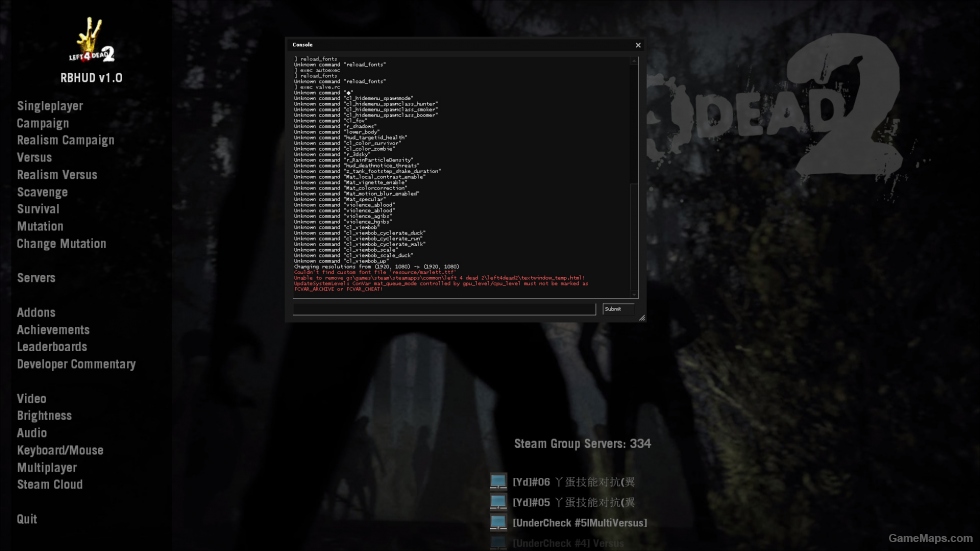Click the Left 4 Dead 2 hand logo
The width and height of the screenshot is (980, 551).
91,39
